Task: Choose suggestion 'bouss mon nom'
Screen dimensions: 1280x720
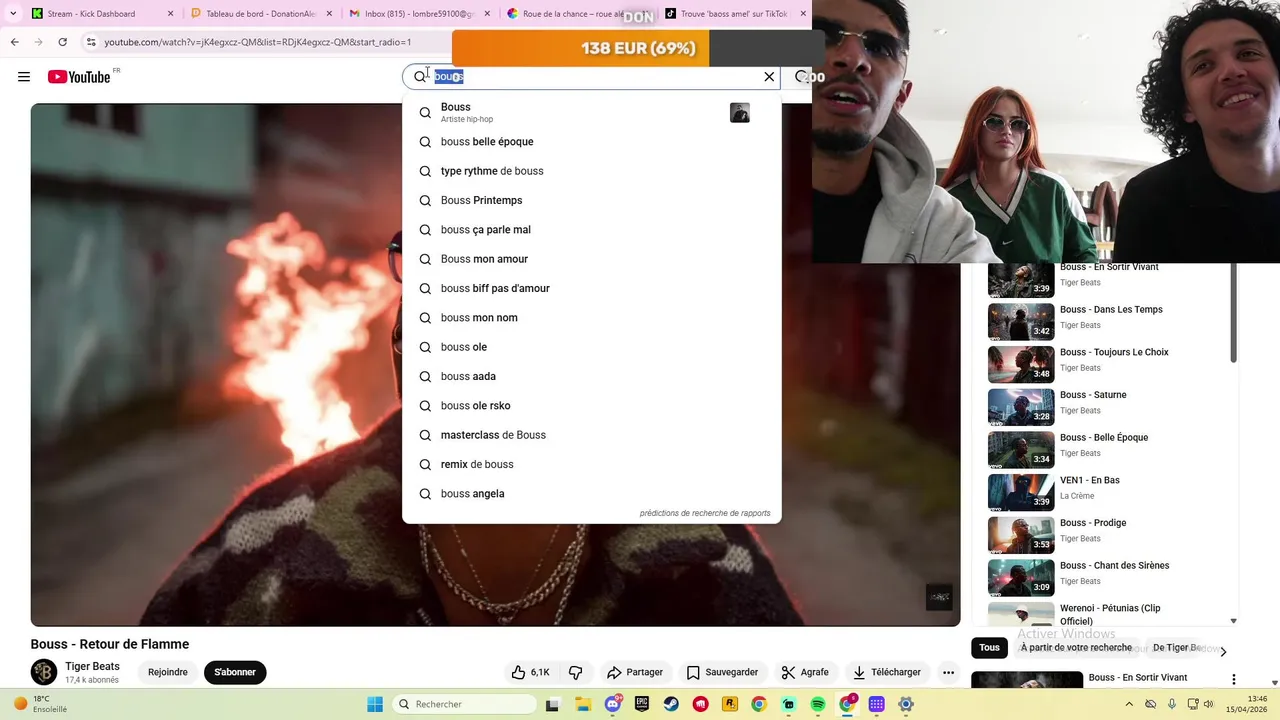Action: (591, 318)
